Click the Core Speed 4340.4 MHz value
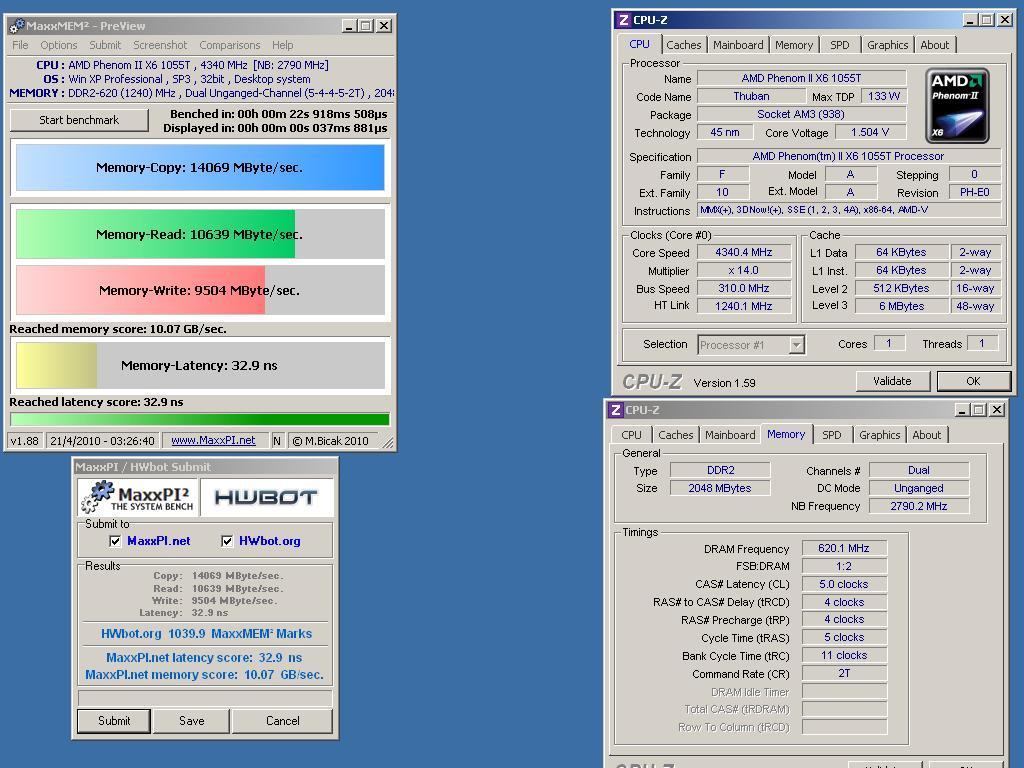 744,252
